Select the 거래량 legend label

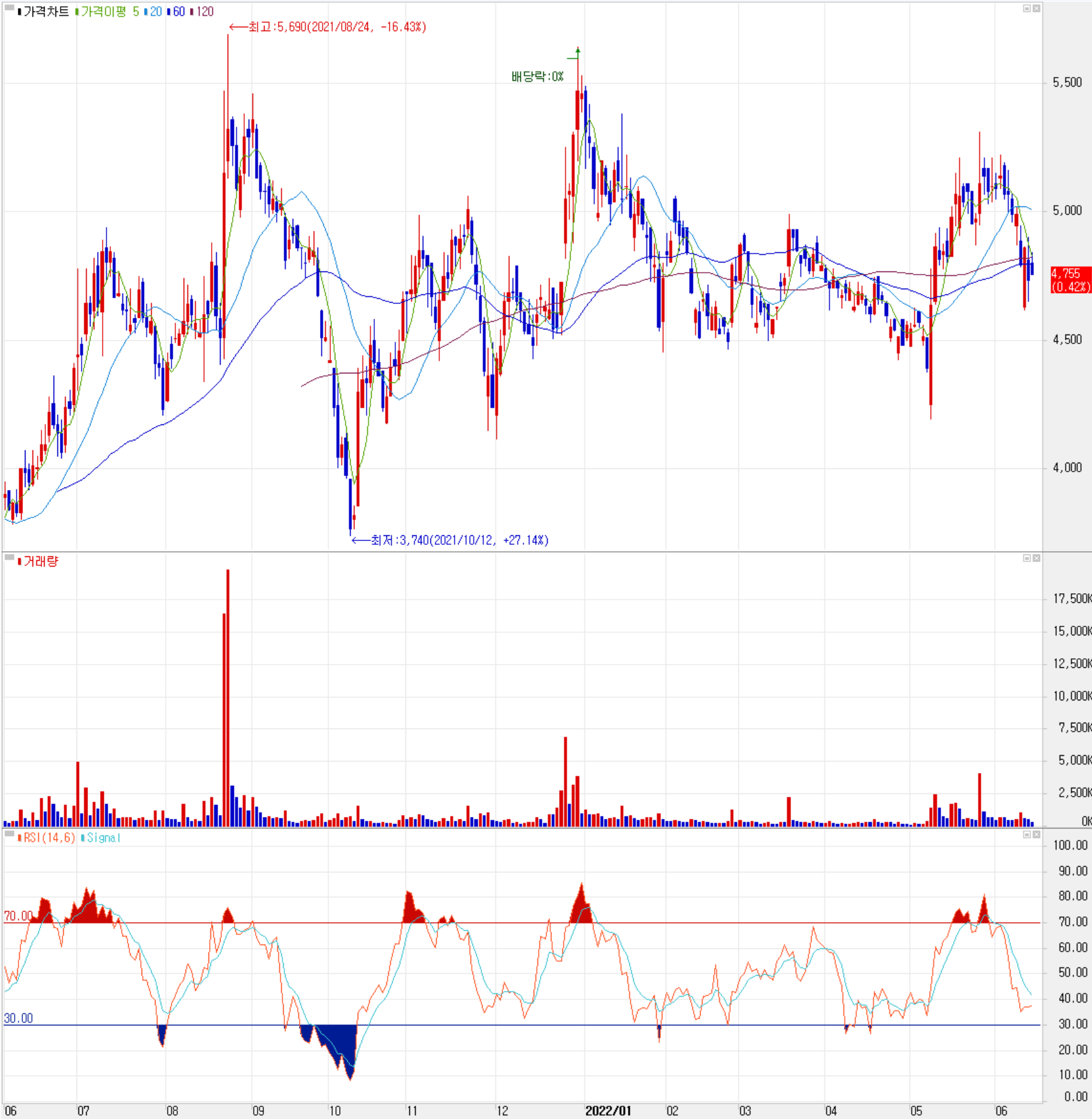click(41, 561)
